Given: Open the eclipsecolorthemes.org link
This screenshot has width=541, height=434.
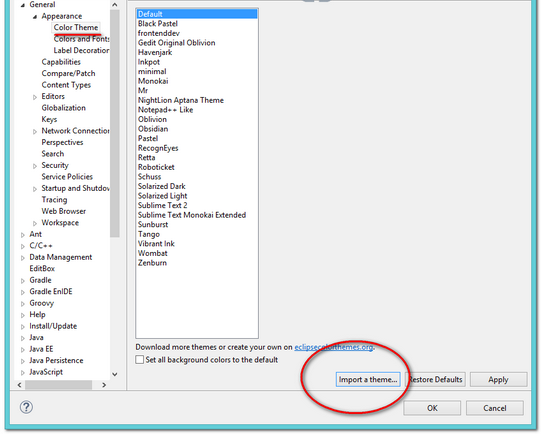Looking at the screenshot, I should [x=334, y=347].
